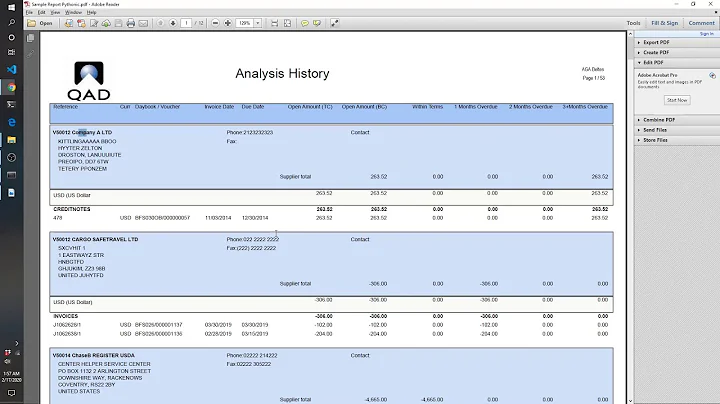Expand the Combine PDF section

pyautogui.click(x=677, y=120)
